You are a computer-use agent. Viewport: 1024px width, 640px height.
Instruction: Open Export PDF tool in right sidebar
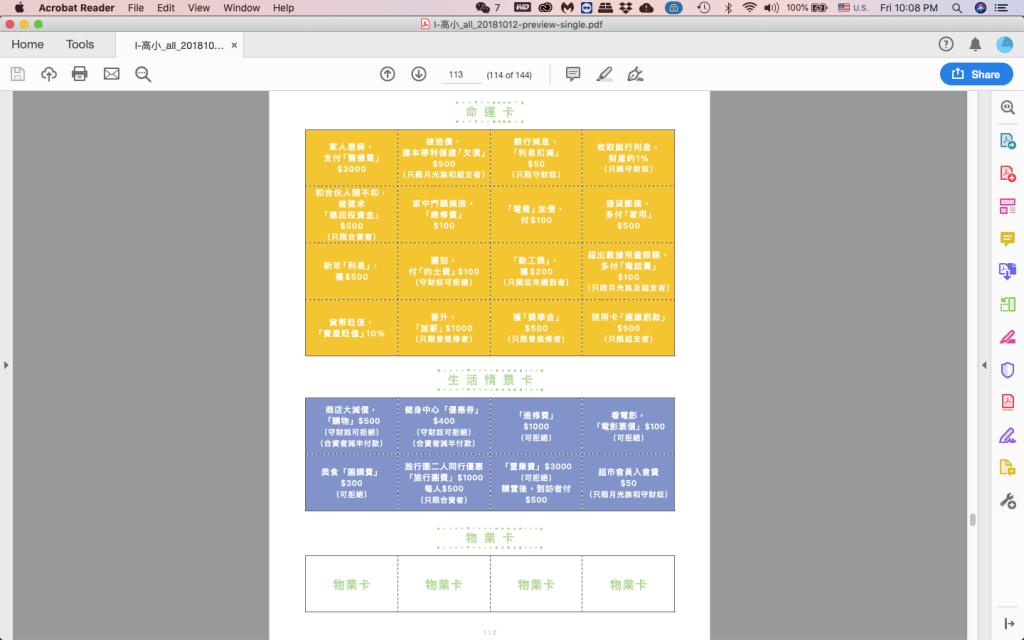[1008, 142]
